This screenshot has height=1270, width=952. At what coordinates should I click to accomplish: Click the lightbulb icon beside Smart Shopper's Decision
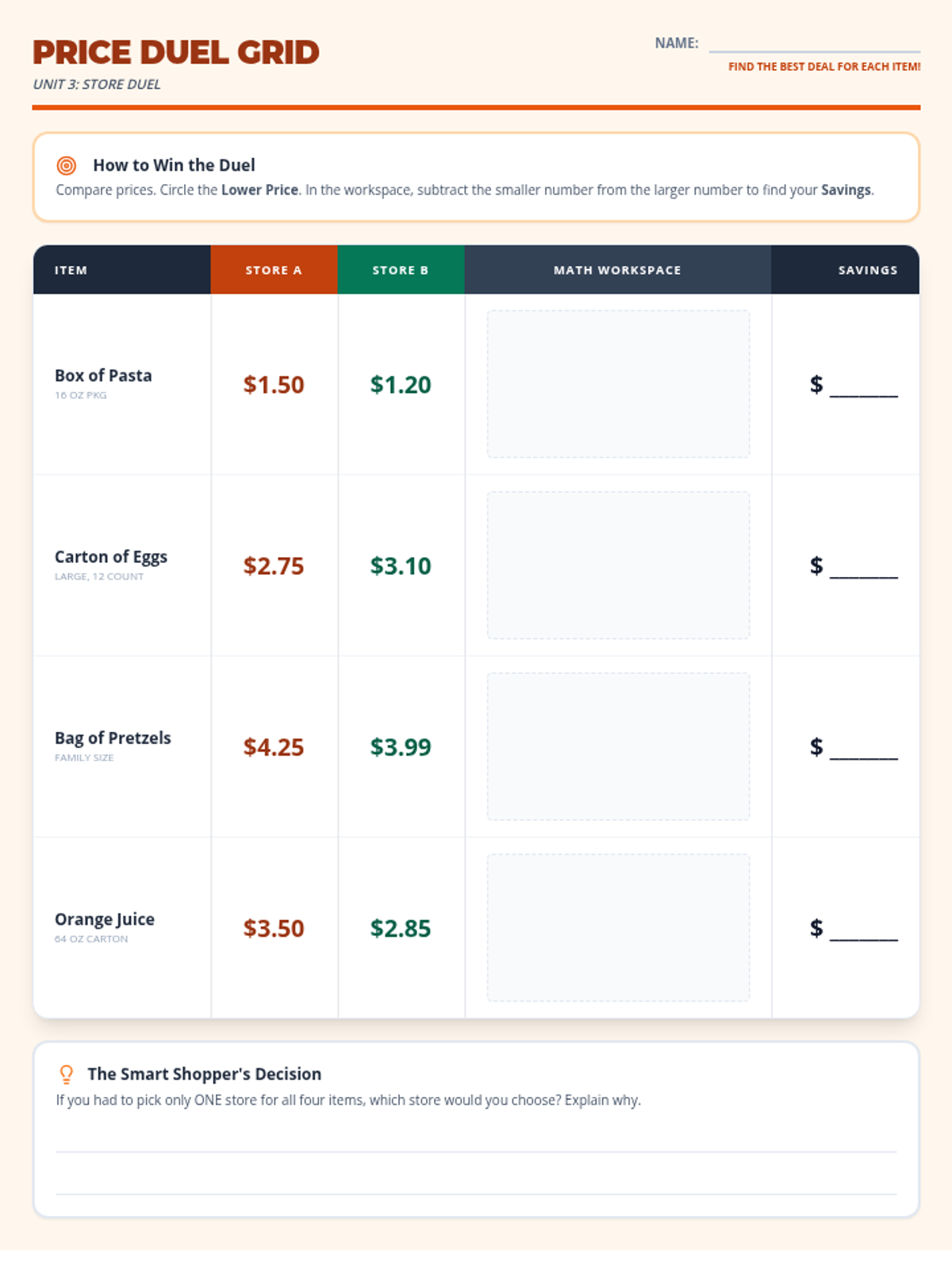(x=67, y=1074)
